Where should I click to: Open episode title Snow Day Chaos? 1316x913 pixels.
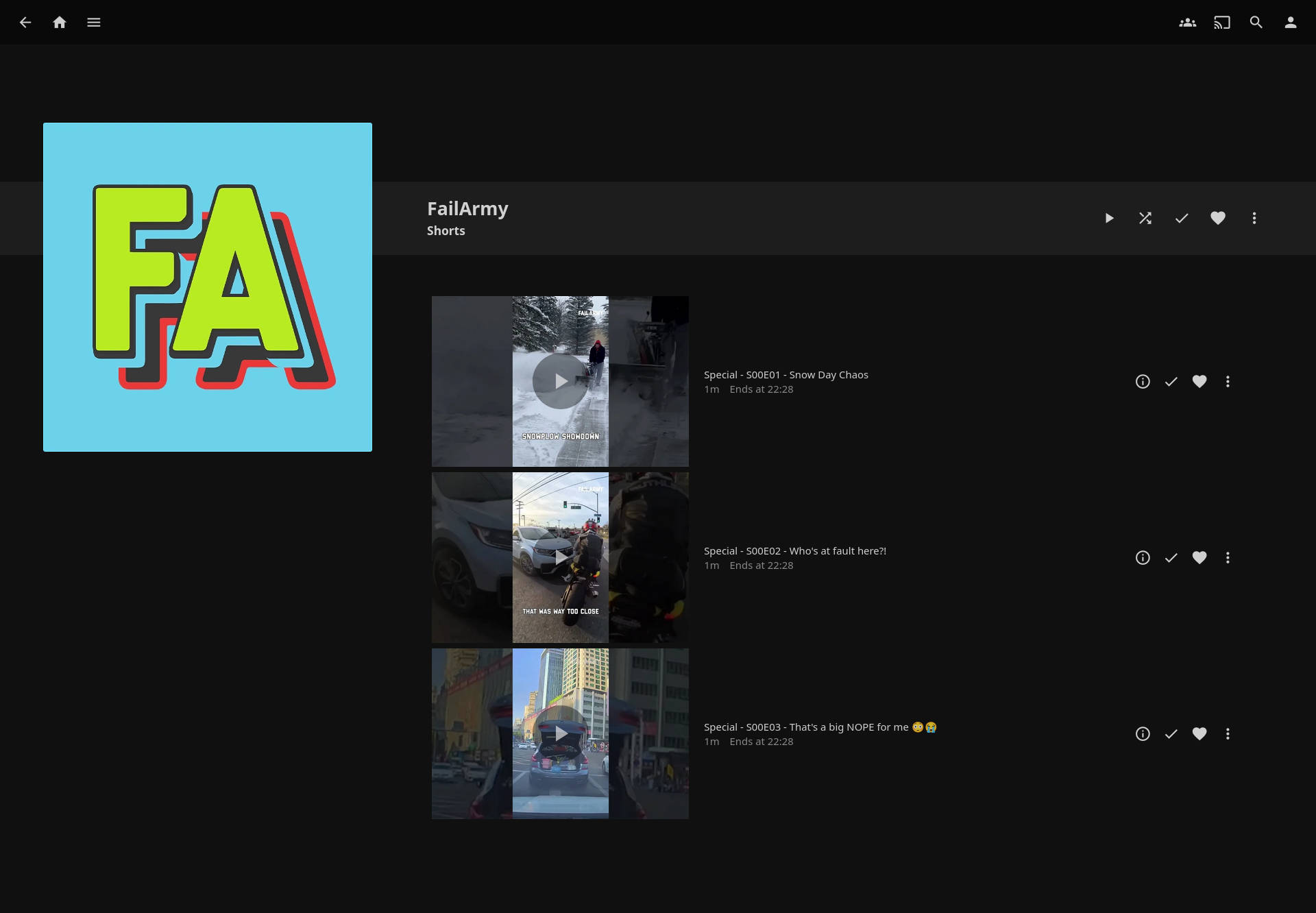tap(785, 375)
